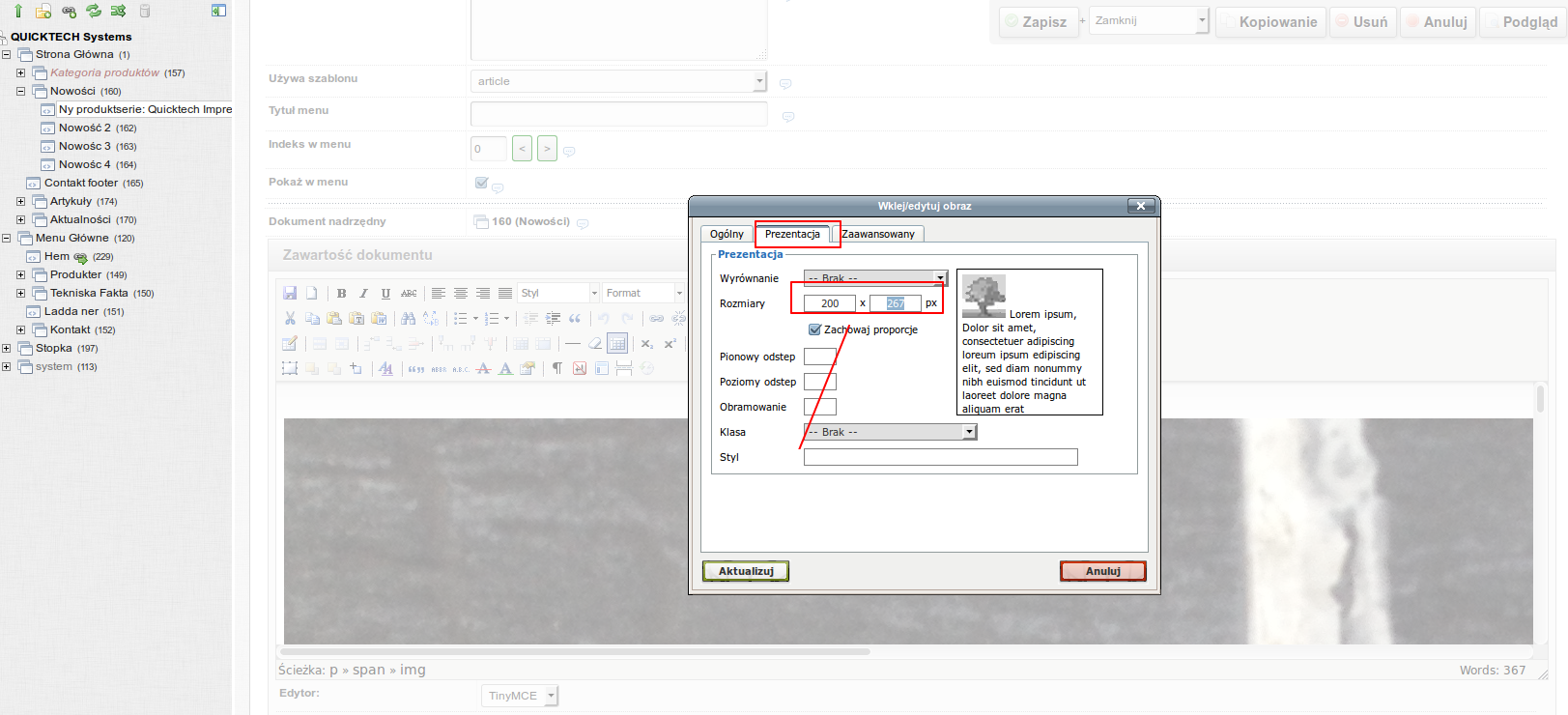Click the numbered list icon
This screenshot has width=1568, height=715.
point(493,318)
